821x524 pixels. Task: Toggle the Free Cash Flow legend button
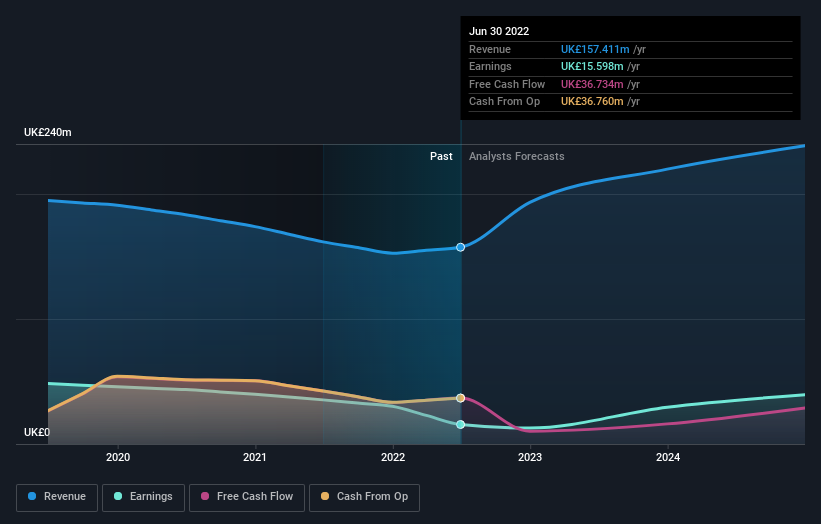click(x=247, y=497)
